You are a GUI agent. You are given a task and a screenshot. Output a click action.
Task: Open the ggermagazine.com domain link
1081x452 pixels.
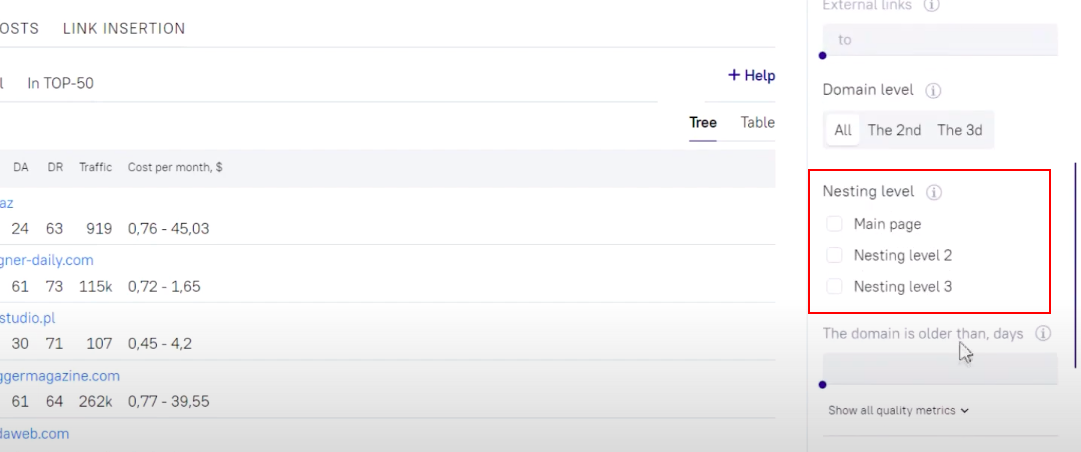click(x=60, y=376)
